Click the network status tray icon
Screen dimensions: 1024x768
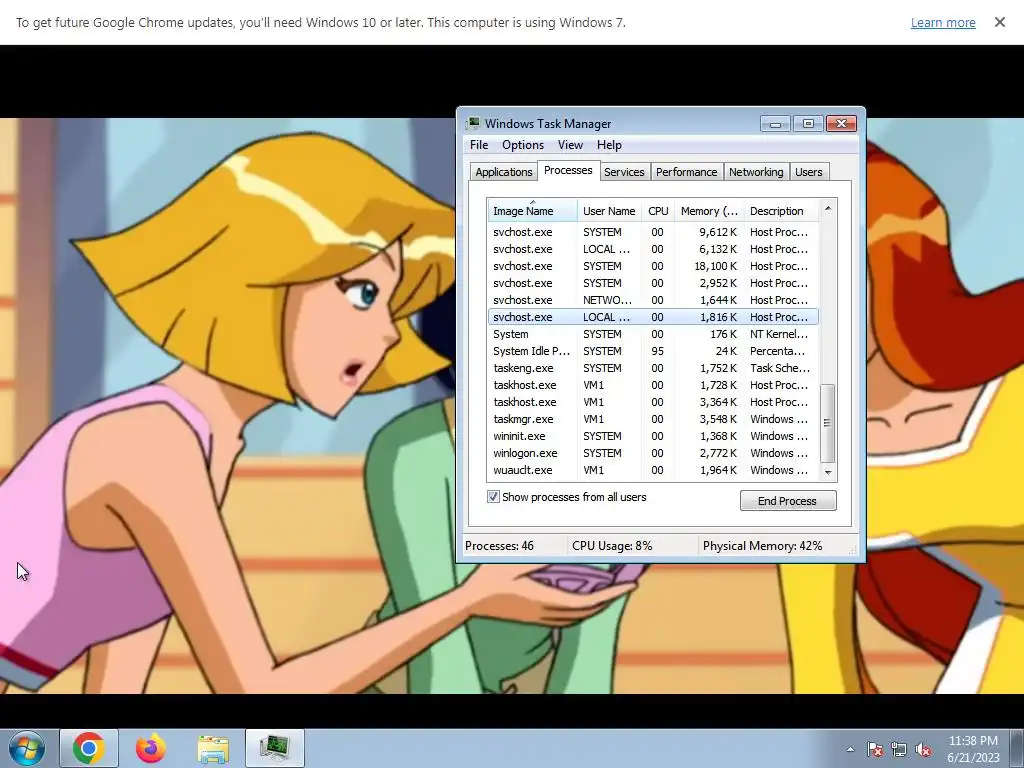tap(899, 749)
